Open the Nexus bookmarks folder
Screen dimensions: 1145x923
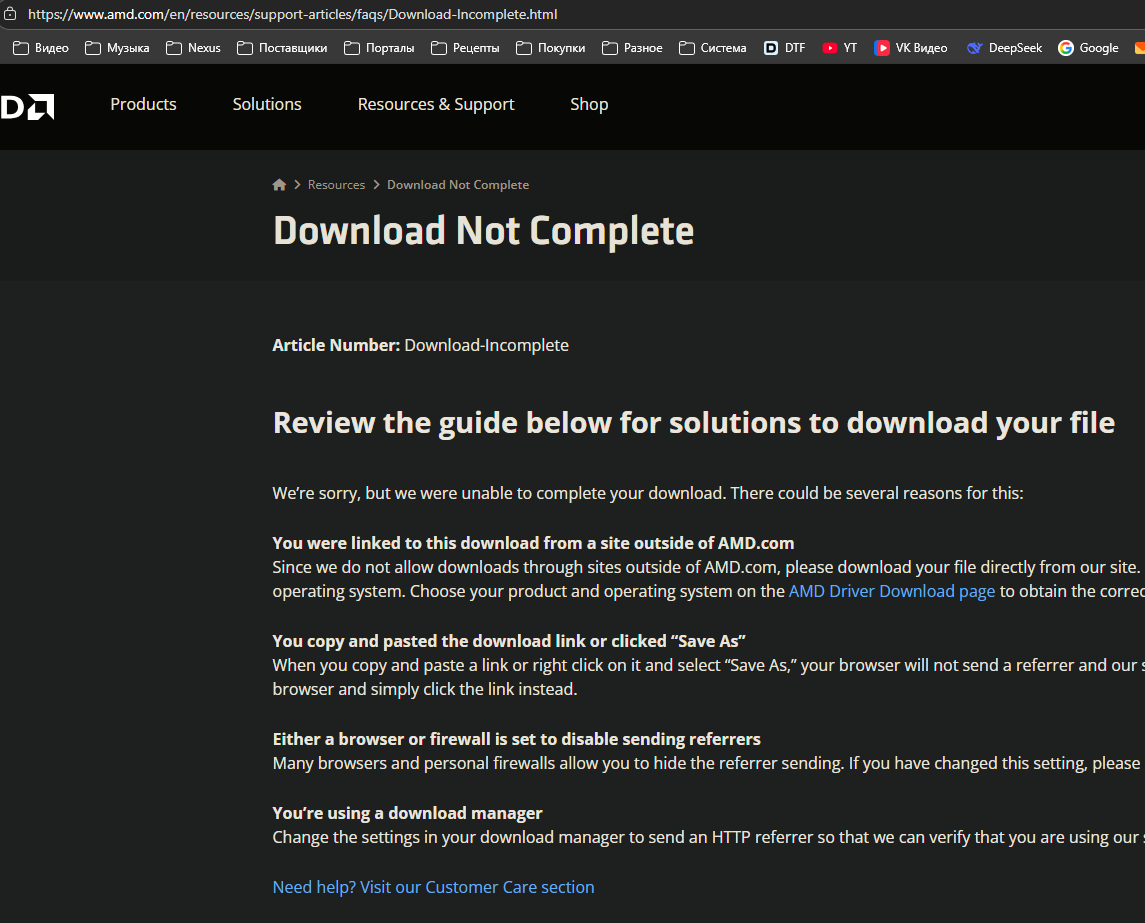click(193, 48)
